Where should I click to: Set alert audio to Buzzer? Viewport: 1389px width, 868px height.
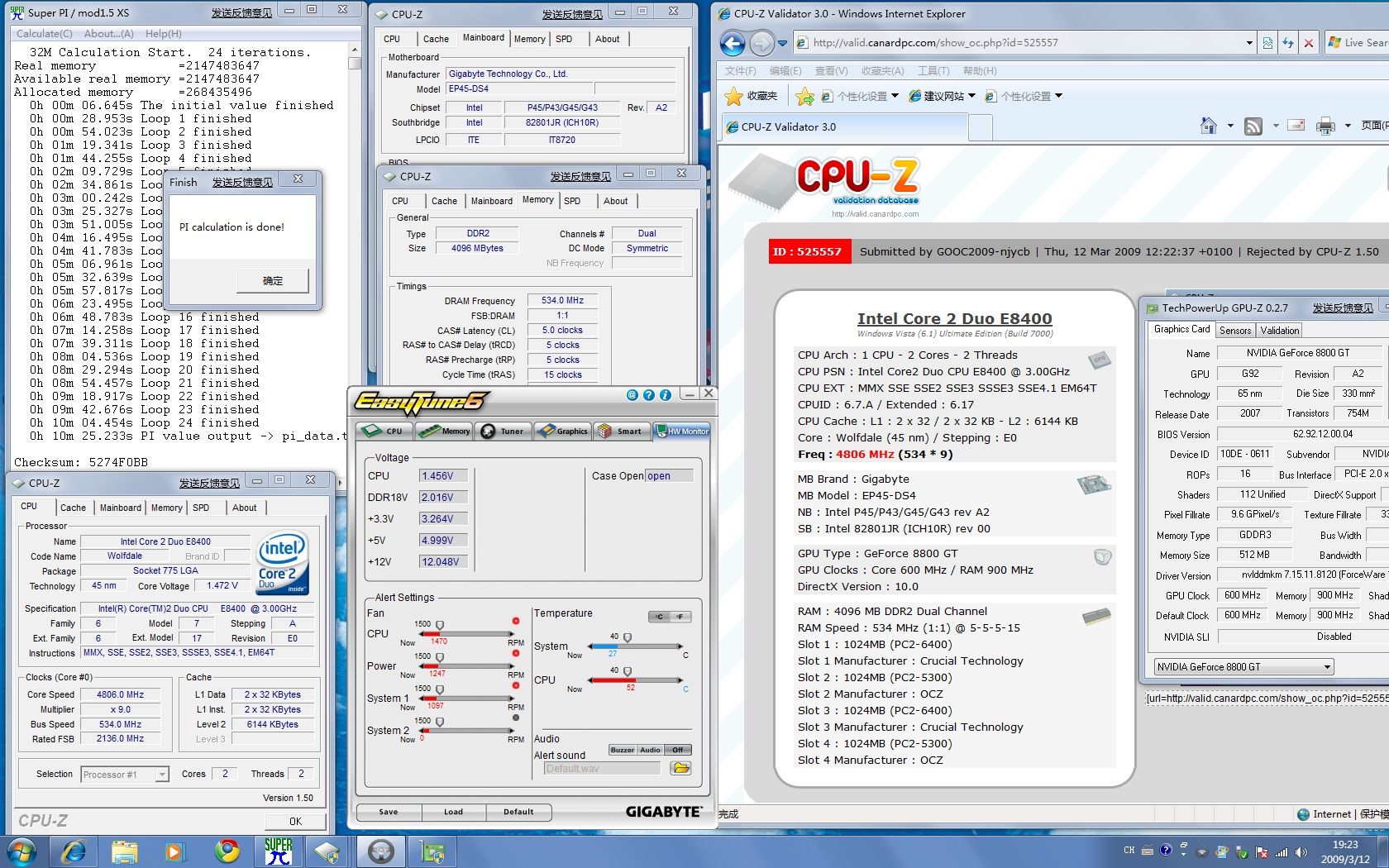pos(623,750)
